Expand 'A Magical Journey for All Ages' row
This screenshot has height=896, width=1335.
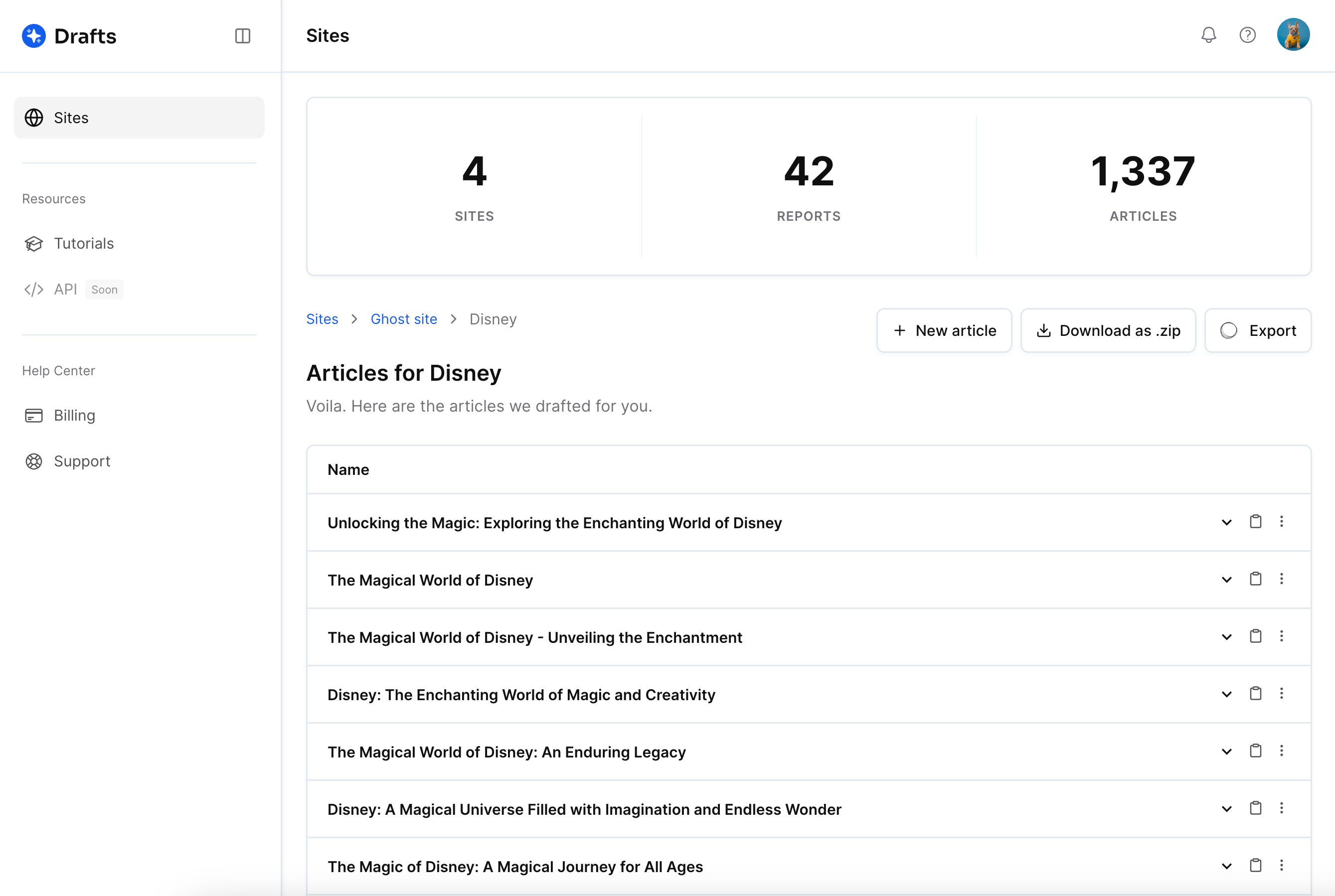pos(1226,866)
